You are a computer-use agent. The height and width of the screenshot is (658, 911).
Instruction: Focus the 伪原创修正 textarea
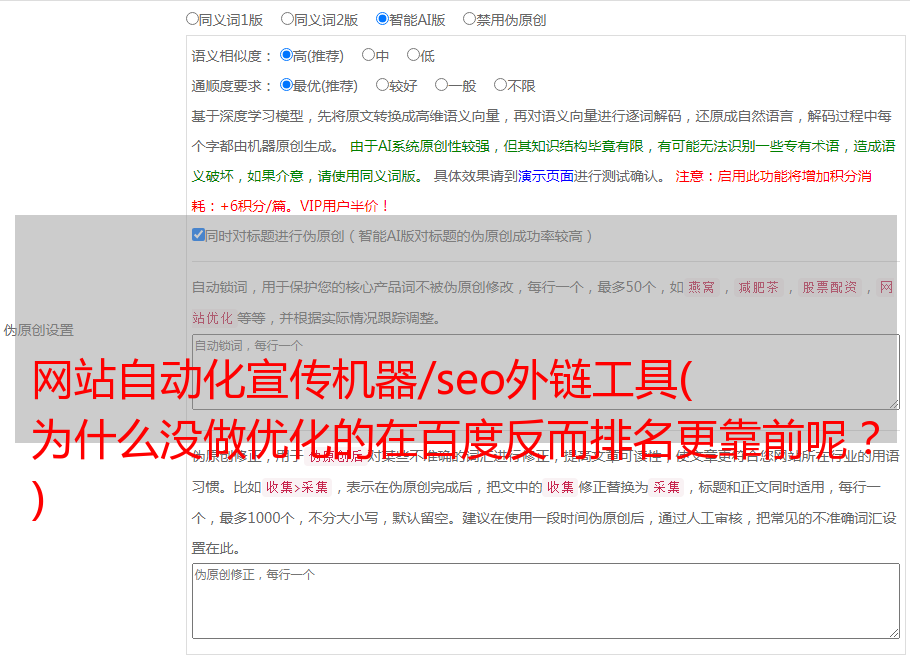coord(546,601)
